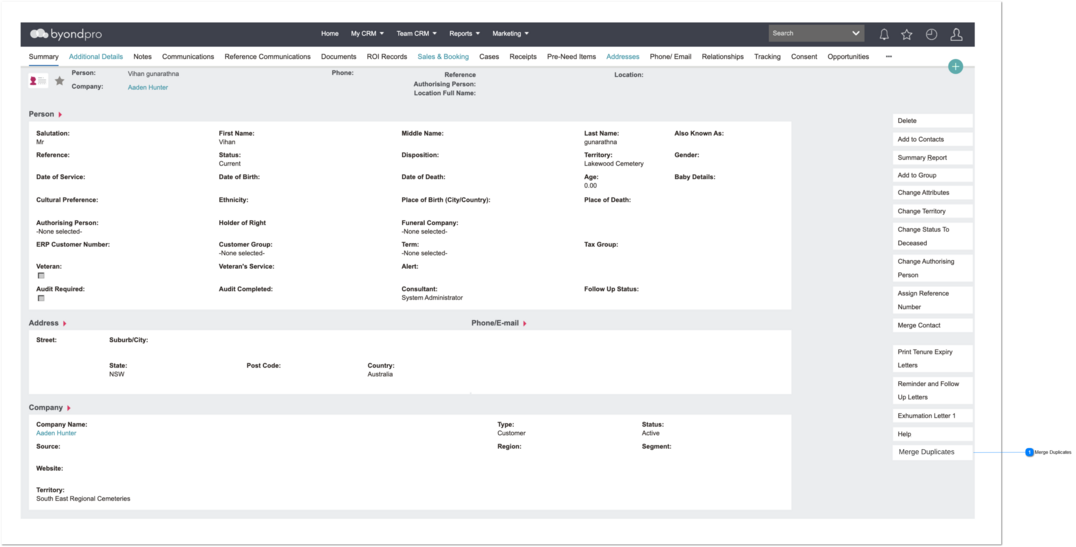Click the Assign Reference Number button
This screenshot has width=1076, height=547.
click(933, 300)
